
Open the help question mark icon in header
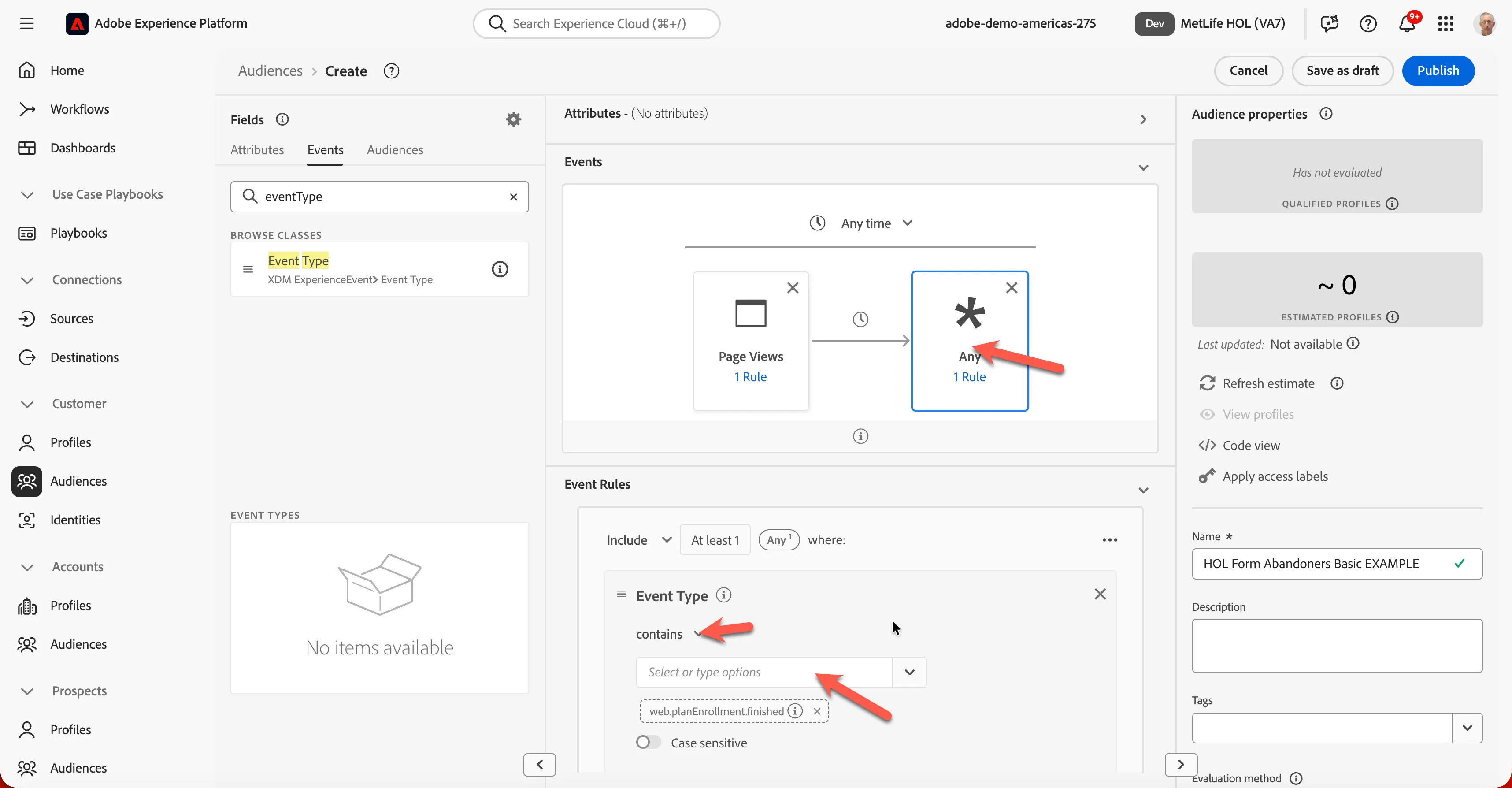pyautogui.click(x=1368, y=23)
